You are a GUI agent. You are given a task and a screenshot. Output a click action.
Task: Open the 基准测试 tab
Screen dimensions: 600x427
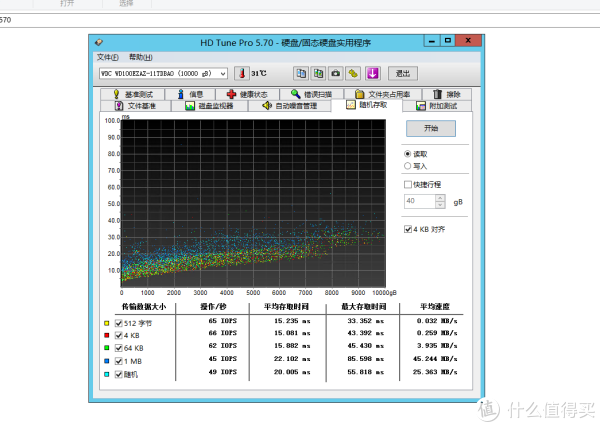click(x=133, y=94)
